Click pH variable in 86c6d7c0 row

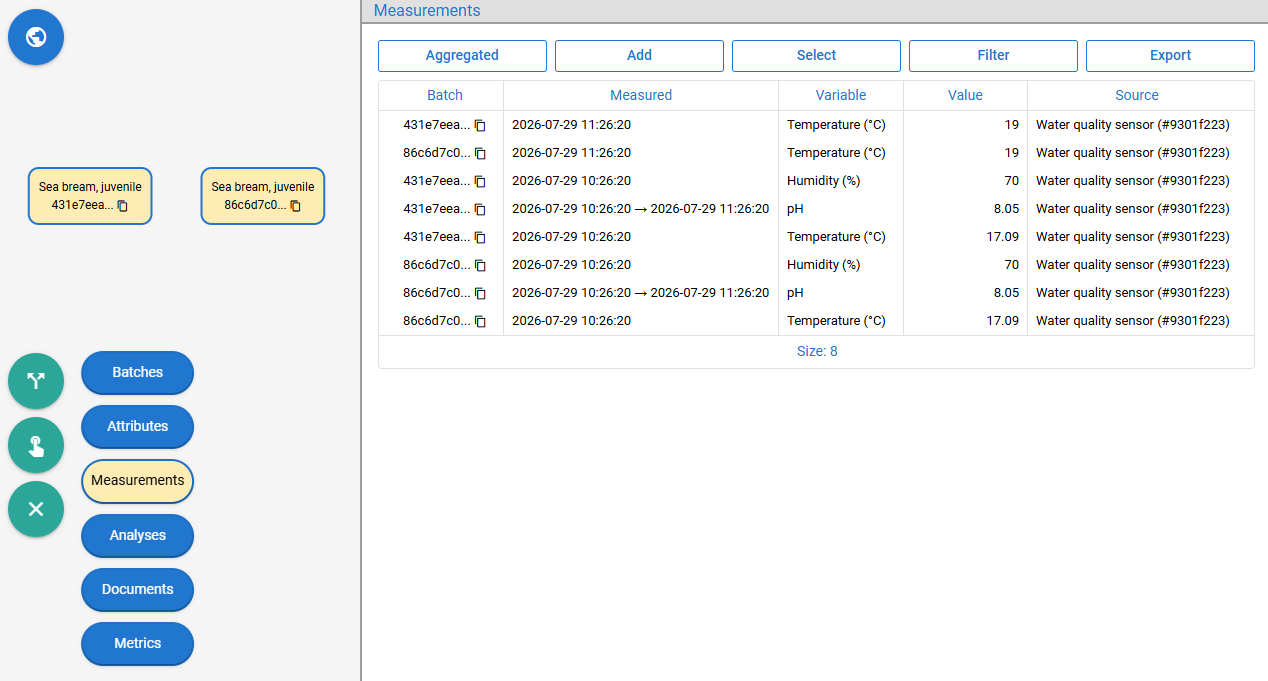click(x=795, y=293)
